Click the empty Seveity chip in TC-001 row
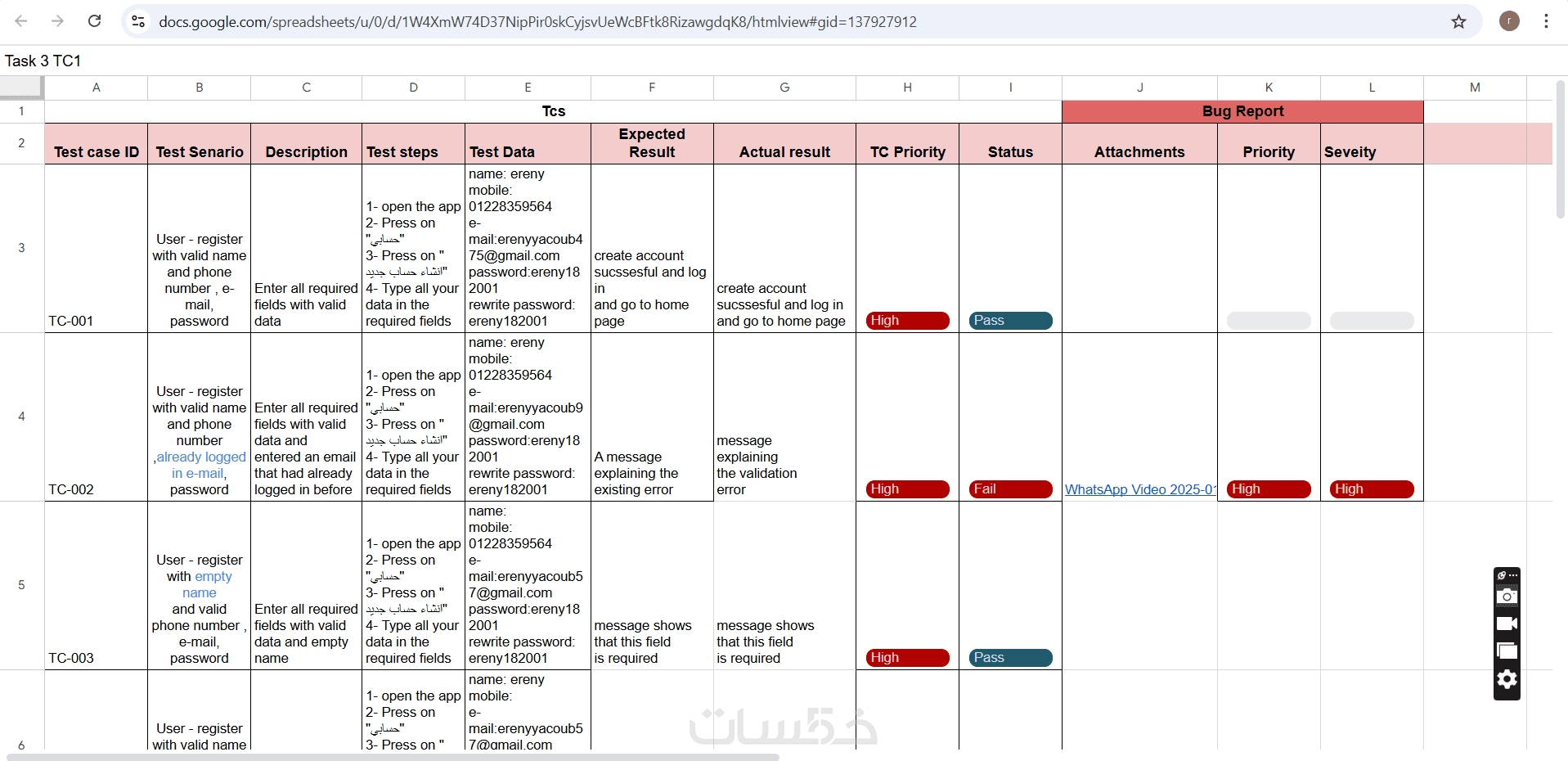The image size is (1568, 761). [1372, 321]
